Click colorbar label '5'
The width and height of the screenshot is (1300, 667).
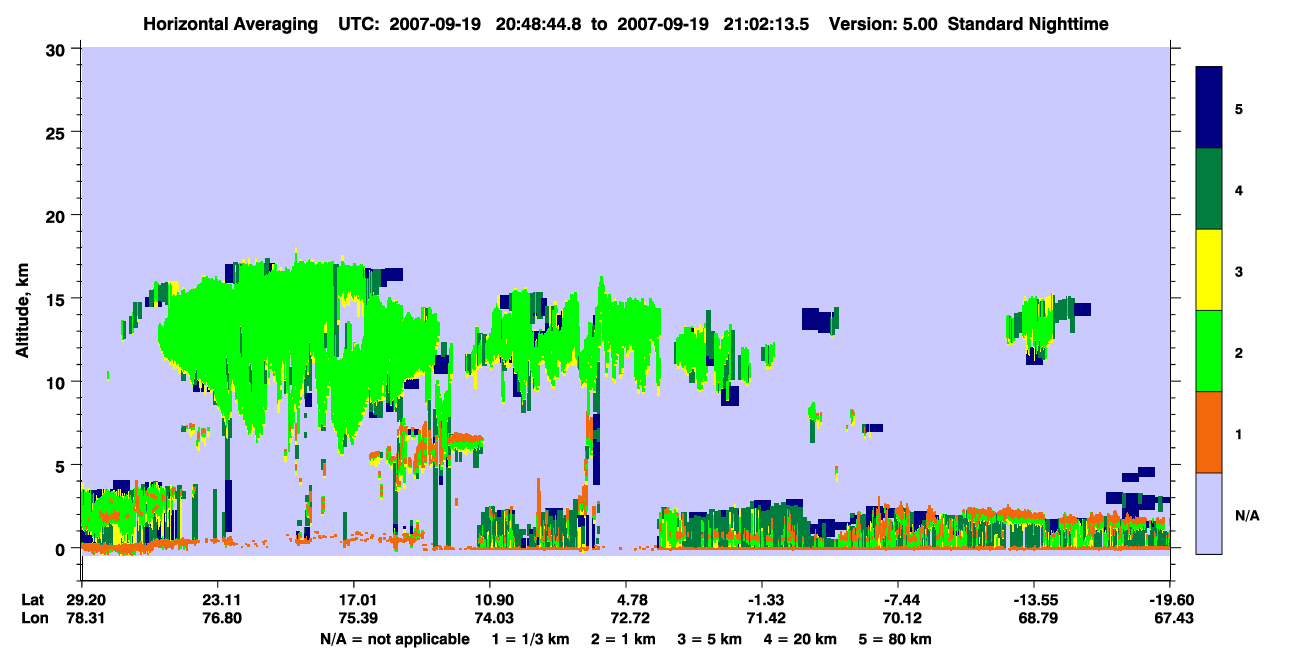tap(1239, 108)
